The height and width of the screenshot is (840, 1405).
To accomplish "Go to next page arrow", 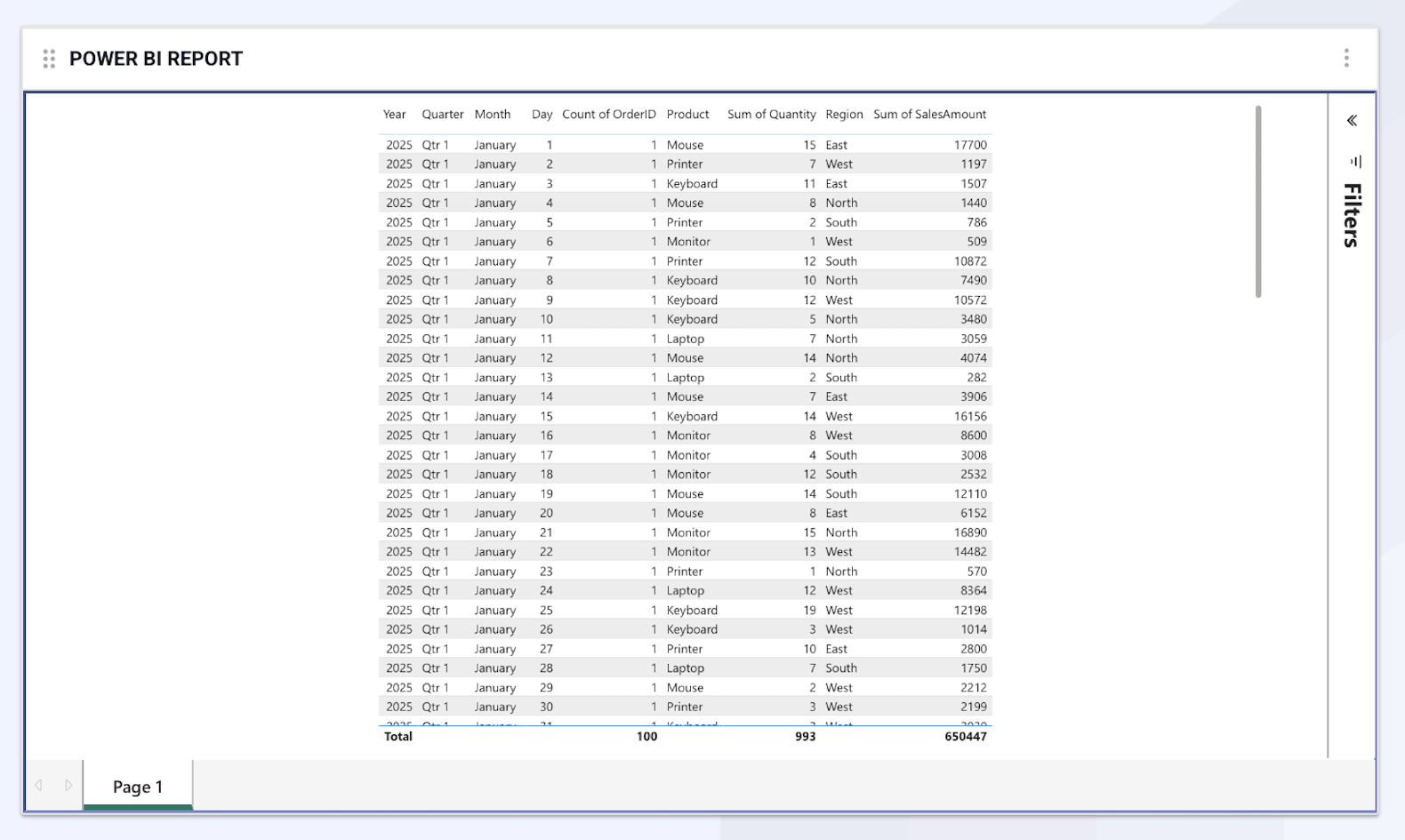I will pos(68,785).
